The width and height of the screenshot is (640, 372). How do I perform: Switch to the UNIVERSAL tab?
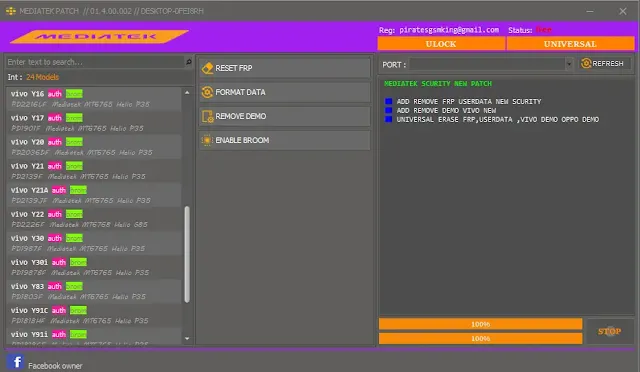[x=570, y=44]
